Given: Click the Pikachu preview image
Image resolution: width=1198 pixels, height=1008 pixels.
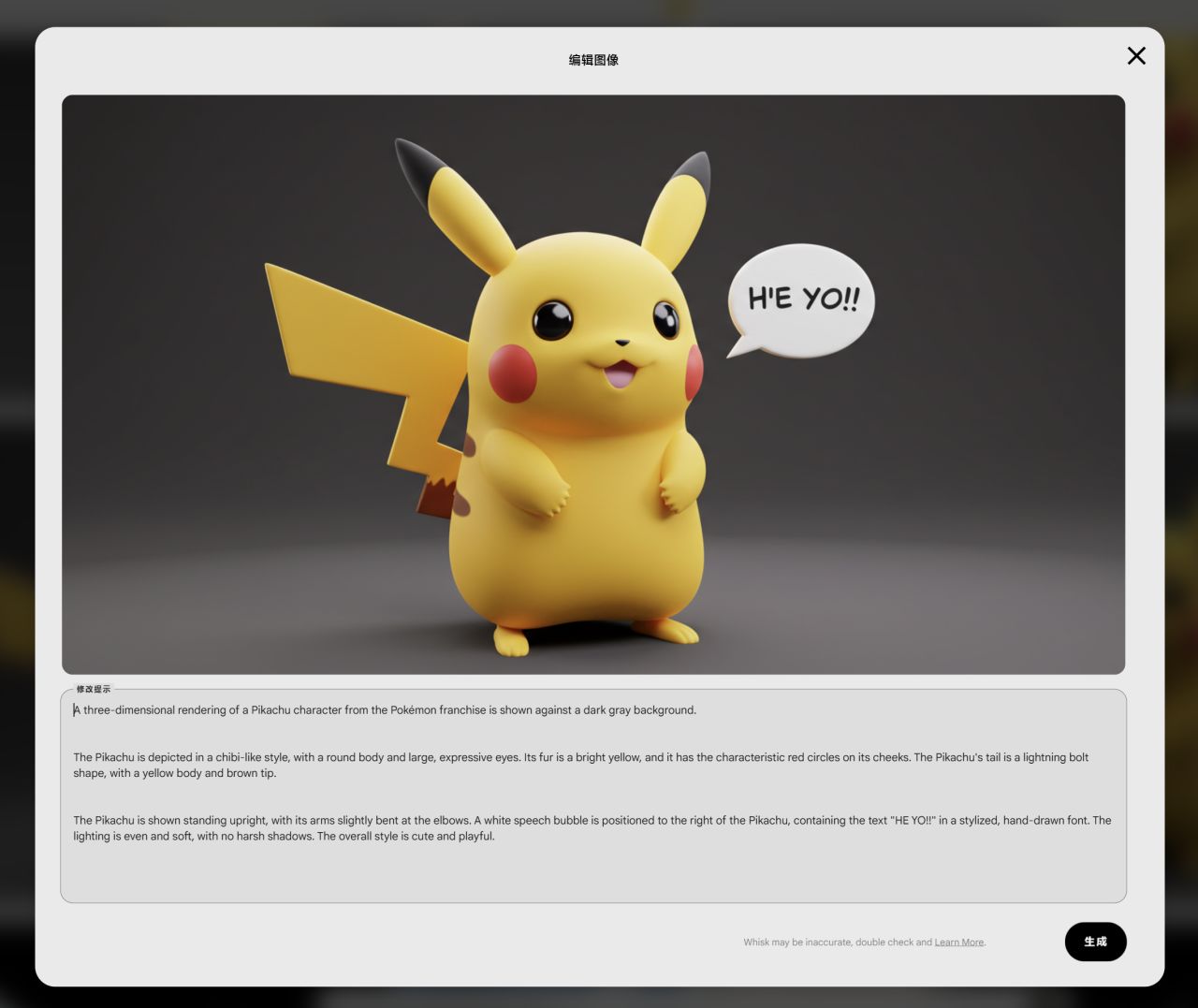Looking at the screenshot, I should [593, 385].
